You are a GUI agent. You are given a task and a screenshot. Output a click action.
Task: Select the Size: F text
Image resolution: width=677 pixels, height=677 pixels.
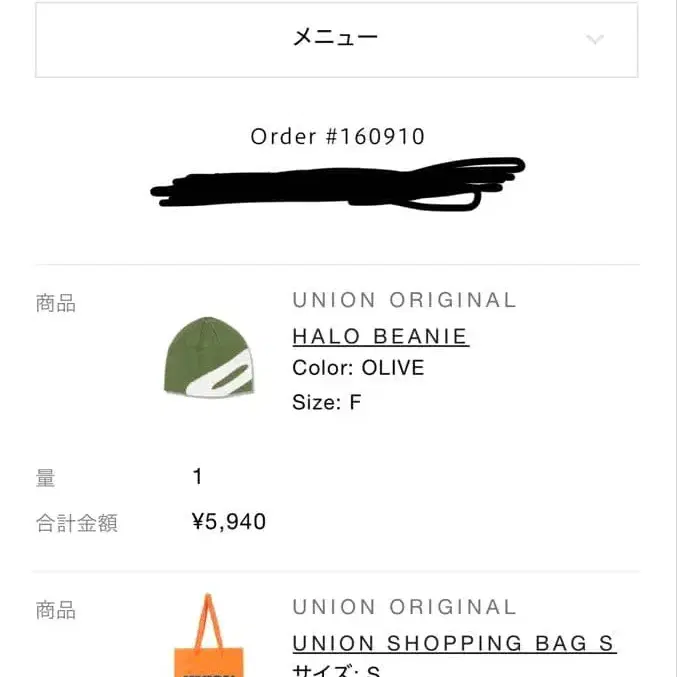[x=326, y=402]
